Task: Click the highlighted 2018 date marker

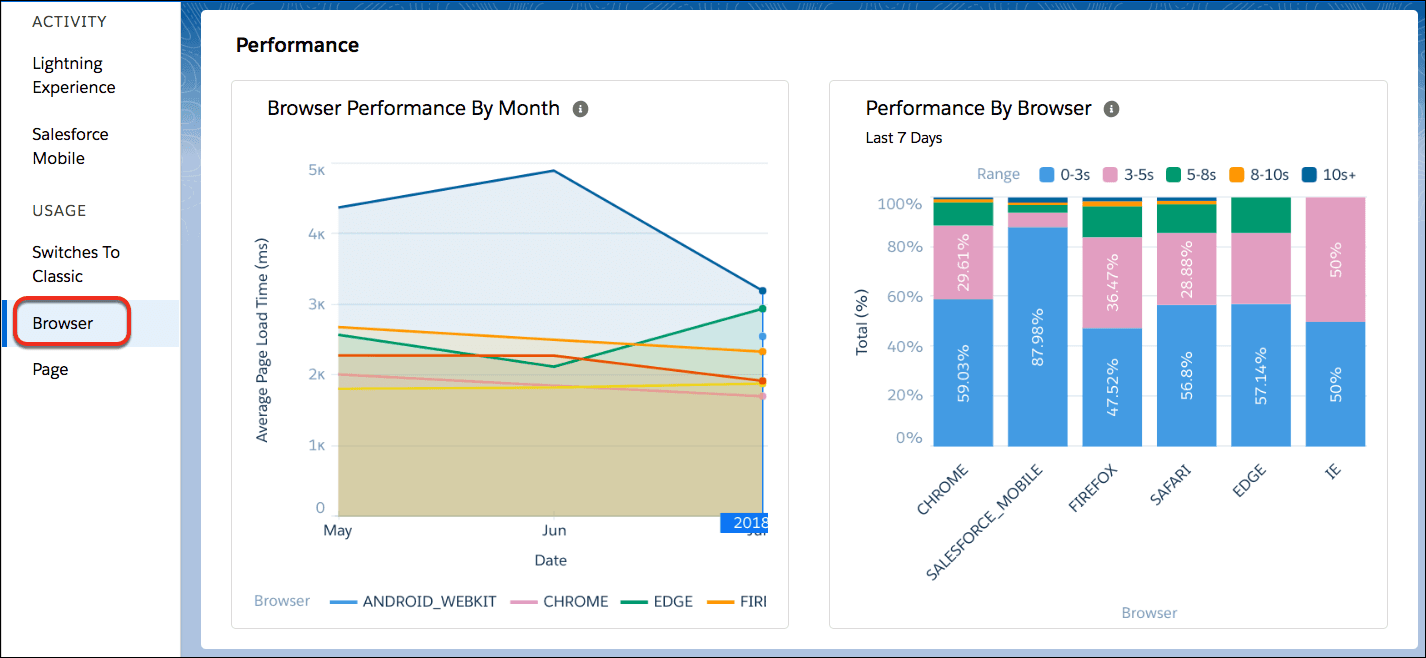Action: click(750, 523)
